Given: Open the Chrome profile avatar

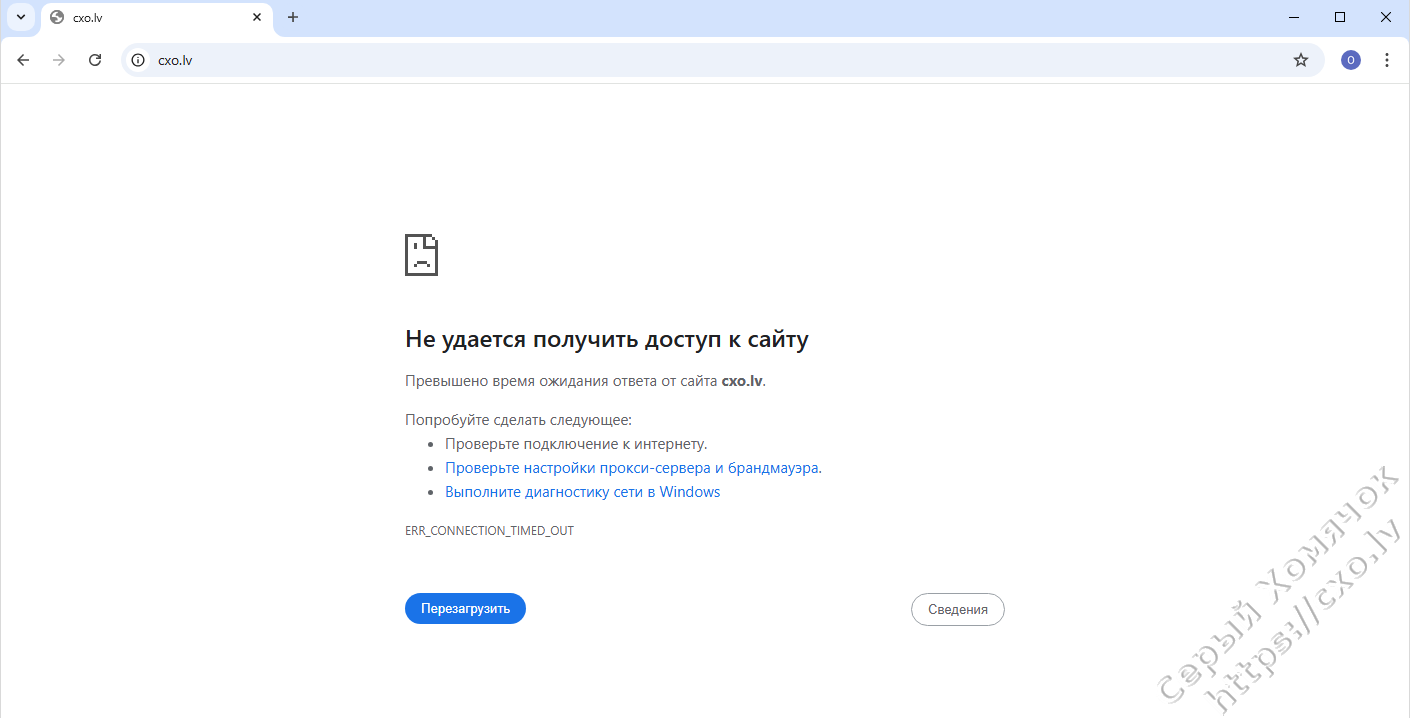Looking at the screenshot, I should pyautogui.click(x=1350, y=60).
